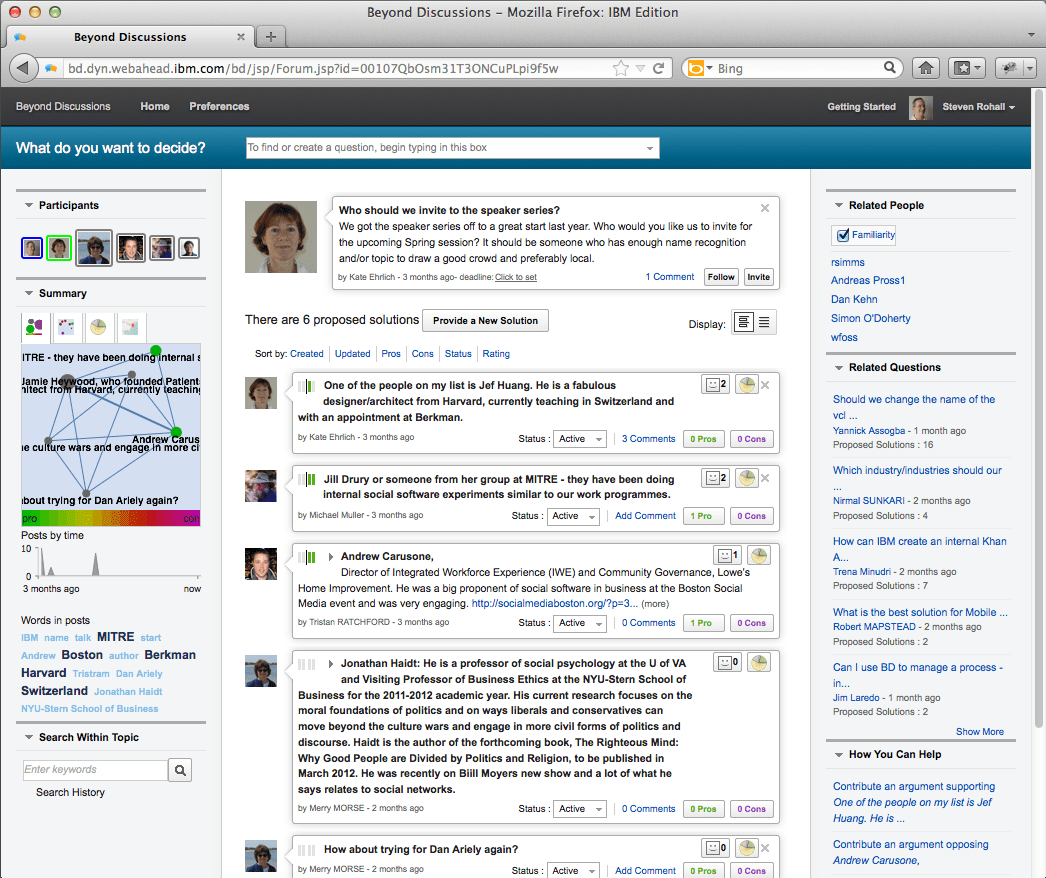
Task: Open the browser home page icon
Action: (925, 68)
